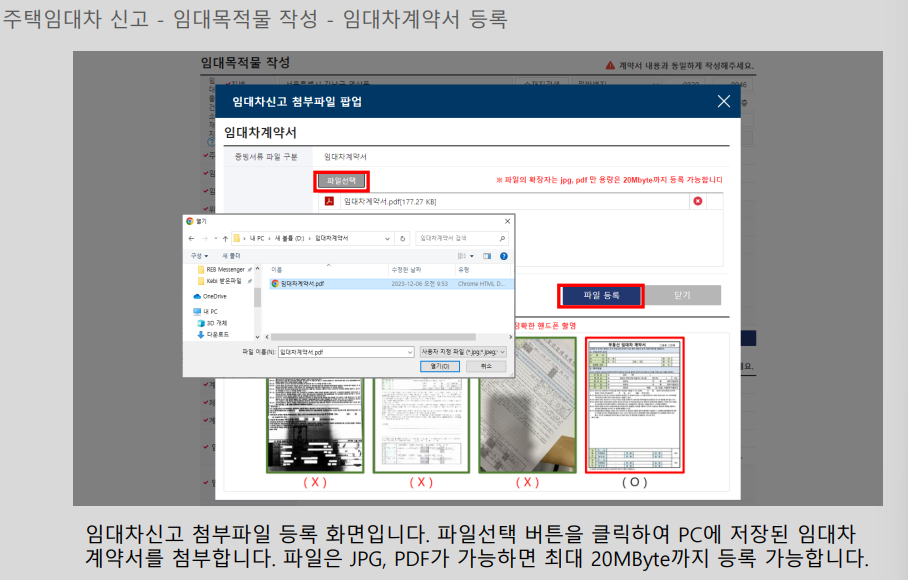Open the help icon in the file dialog
Viewport: 908px width, 580px height.
click(x=502, y=254)
